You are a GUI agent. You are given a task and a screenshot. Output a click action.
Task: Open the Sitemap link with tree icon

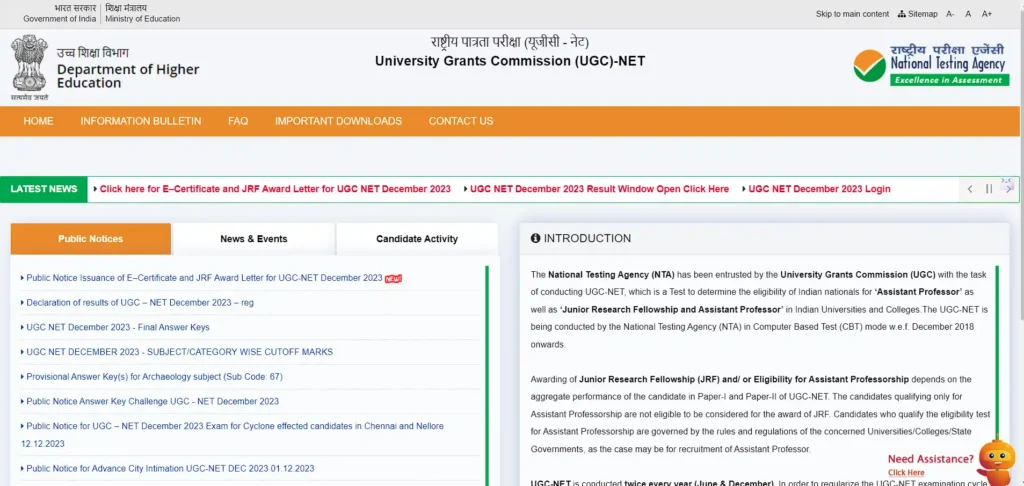pos(918,14)
